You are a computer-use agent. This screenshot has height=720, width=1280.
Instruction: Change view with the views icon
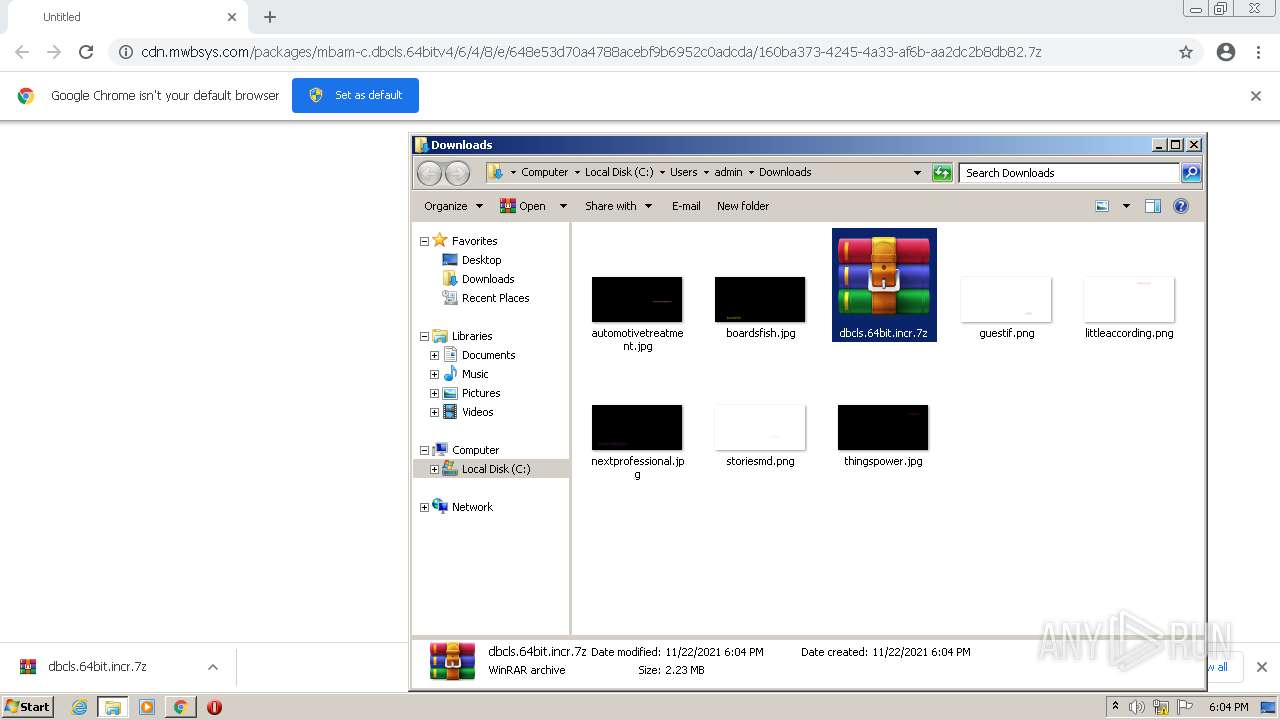(x=1102, y=206)
